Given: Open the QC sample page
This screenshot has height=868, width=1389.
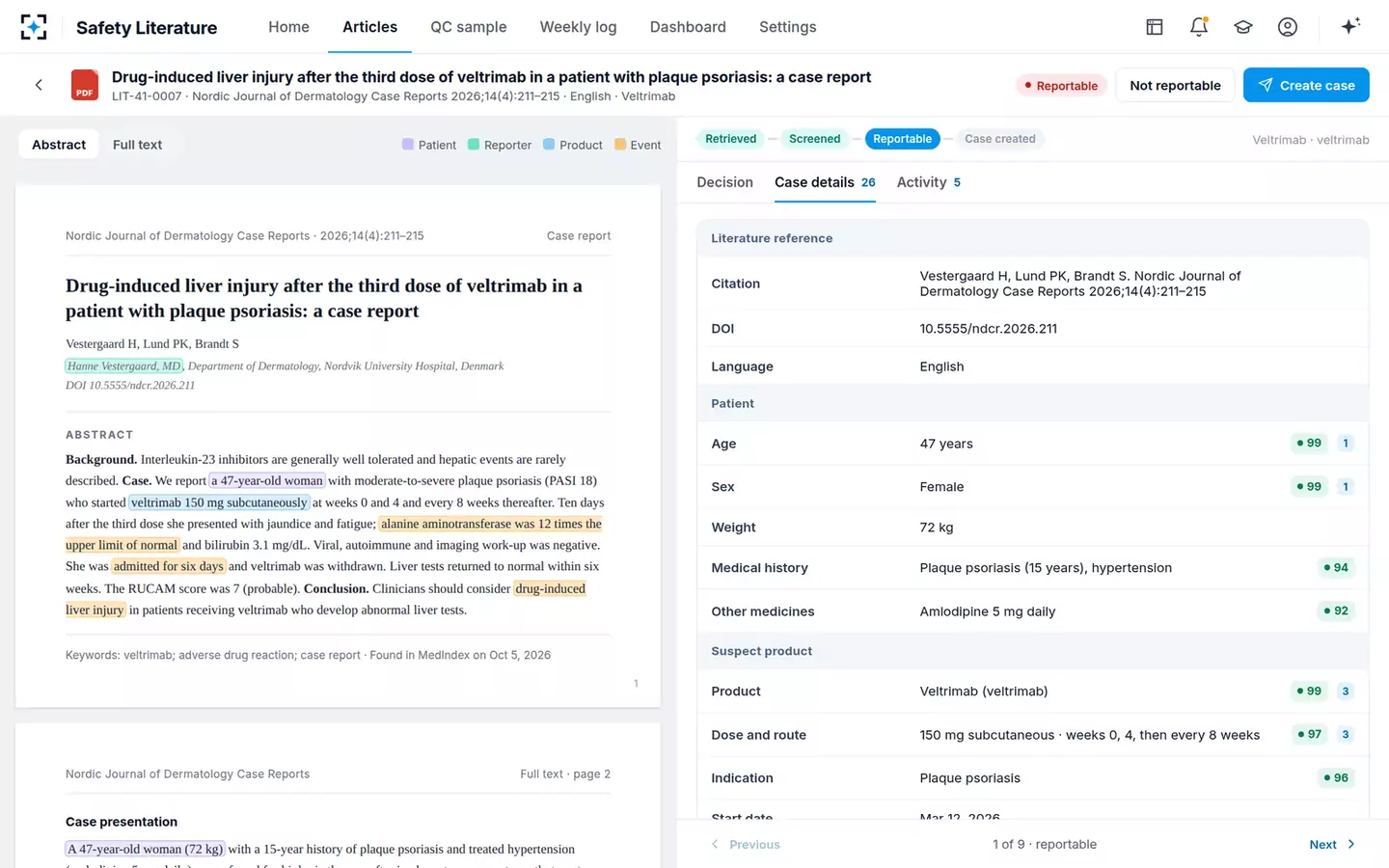Looking at the screenshot, I should [468, 27].
